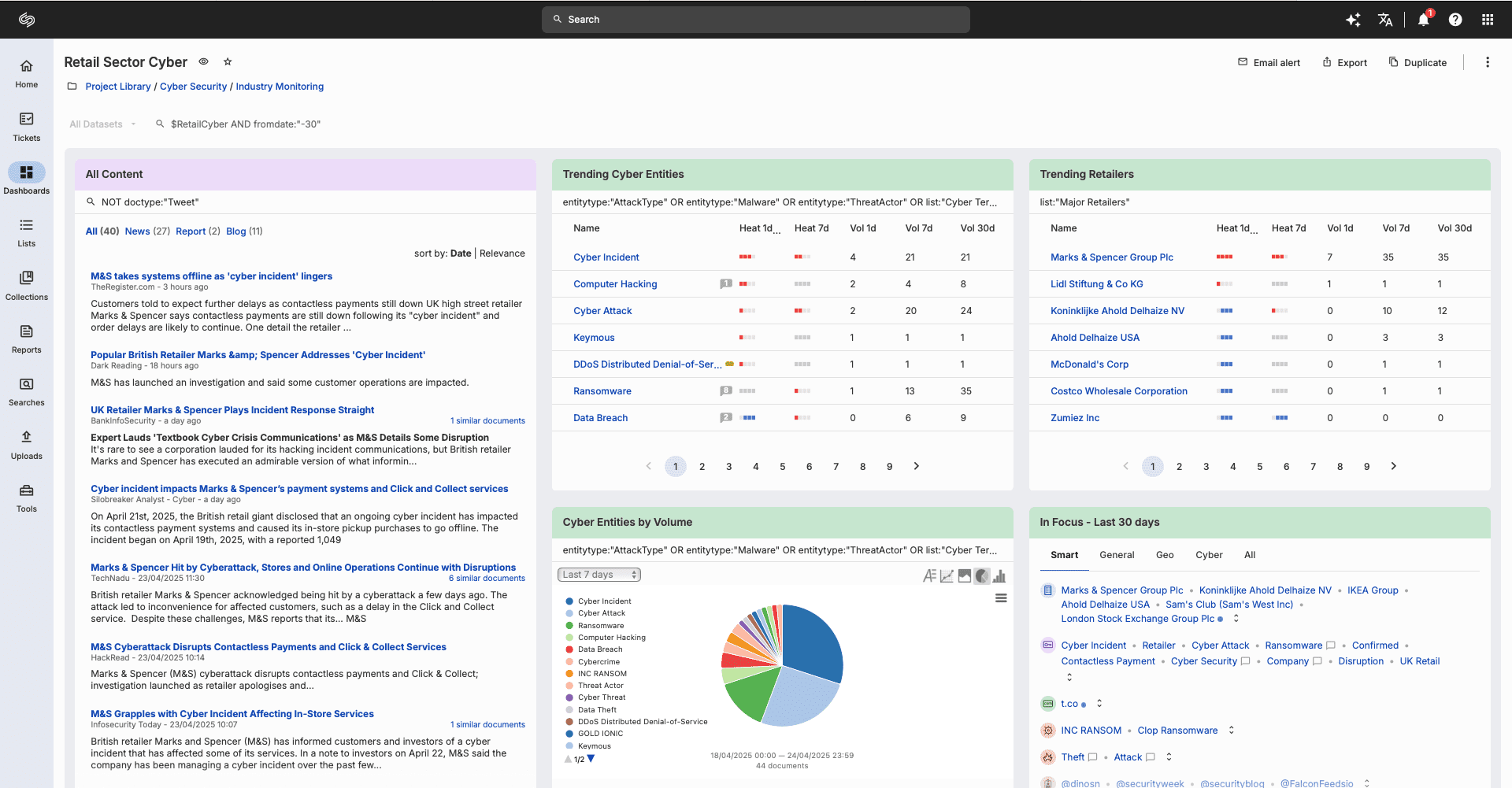The height and width of the screenshot is (788, 1512).
Task: Edit the $RetailCyber dashboard query field
Action: [x=245, y=124]
